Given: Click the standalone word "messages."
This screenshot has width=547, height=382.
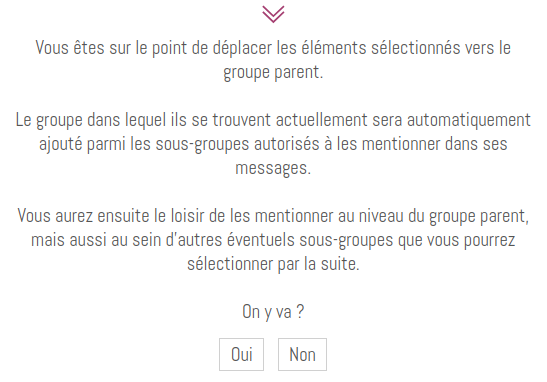Looking at the screenshot, I should tap(273, 168).
